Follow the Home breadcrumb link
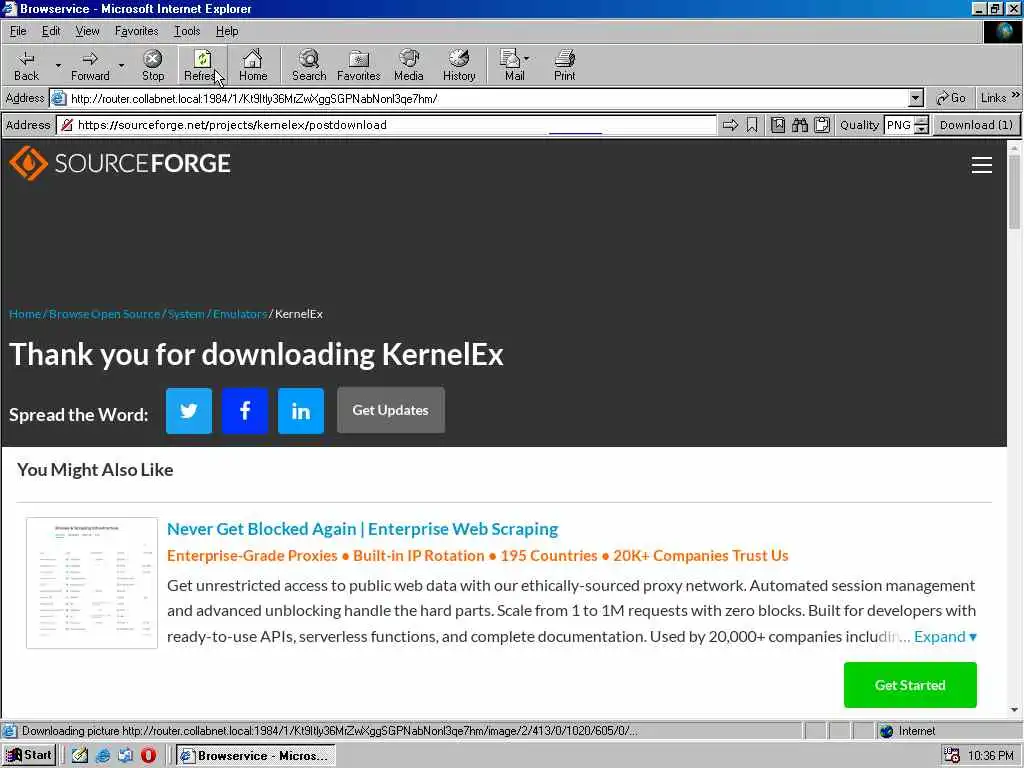The width and height of the screenshot is (1024, 768). pyautogui.click(x=25, y=314)
